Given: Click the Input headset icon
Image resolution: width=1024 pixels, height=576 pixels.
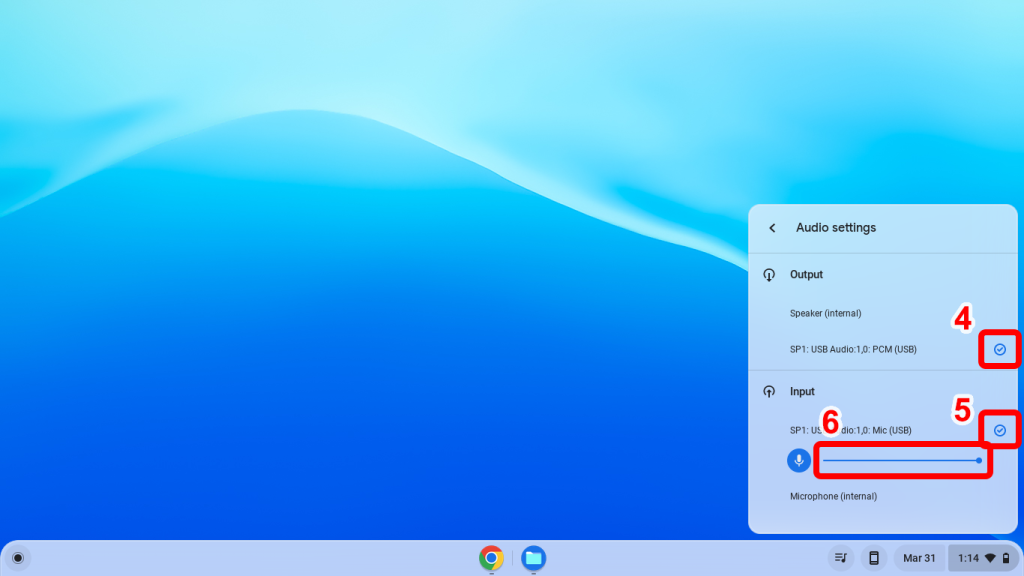Looking at the screenshot, I should [768, 391].
